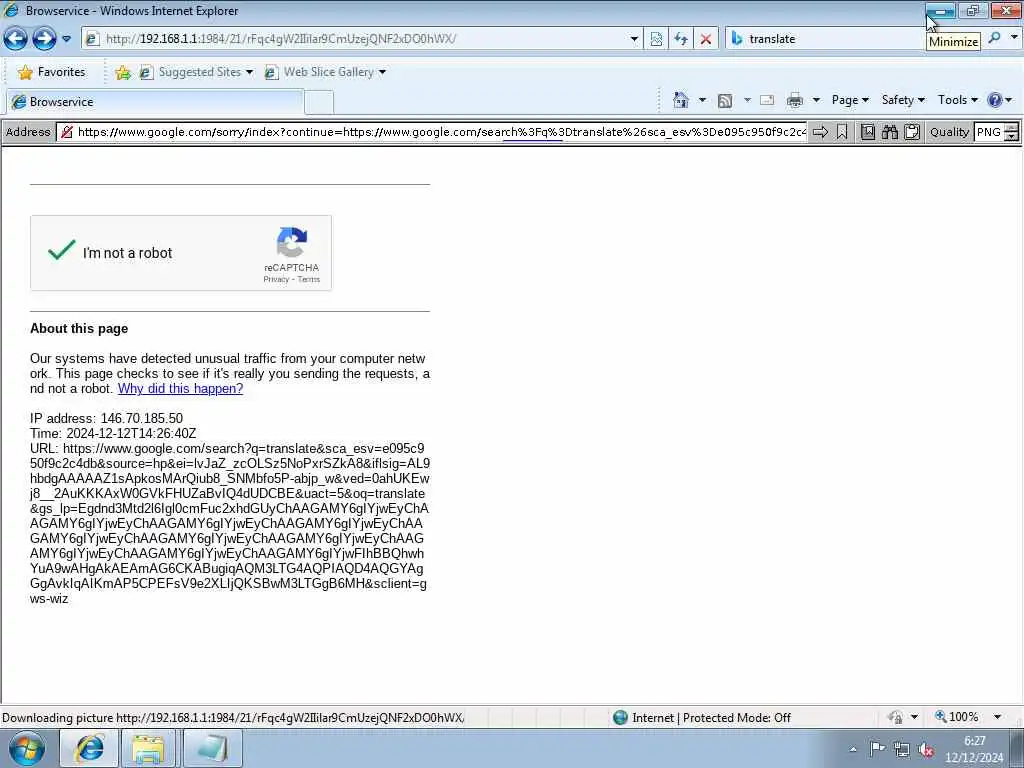Image resolution: width=1024 pixels, height=768 pixels.
Task: Open the 'Why did this happen?' link
Action: click(x=180, y=389)
